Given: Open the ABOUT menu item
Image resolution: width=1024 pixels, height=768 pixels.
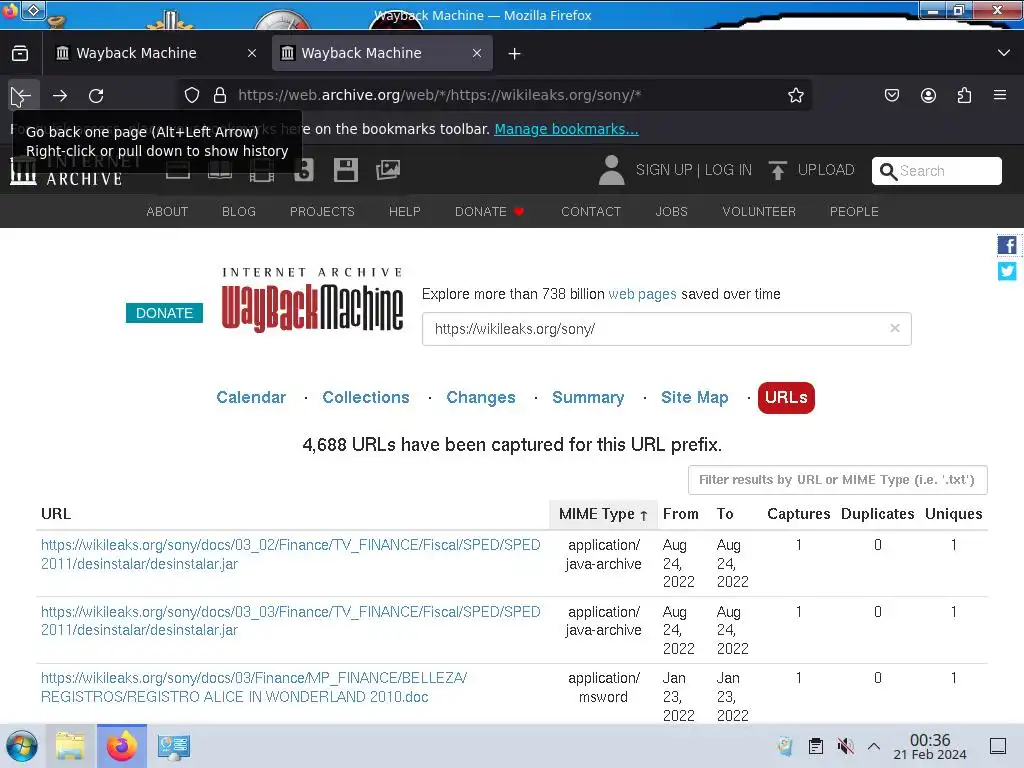Looking at the screenshot, I should tap(167, 212).
